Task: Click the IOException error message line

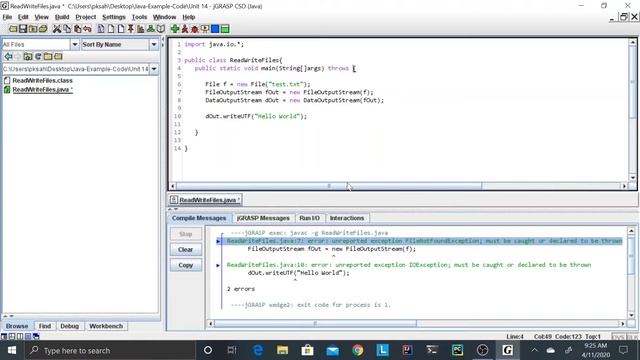Action: click(409, 265)
